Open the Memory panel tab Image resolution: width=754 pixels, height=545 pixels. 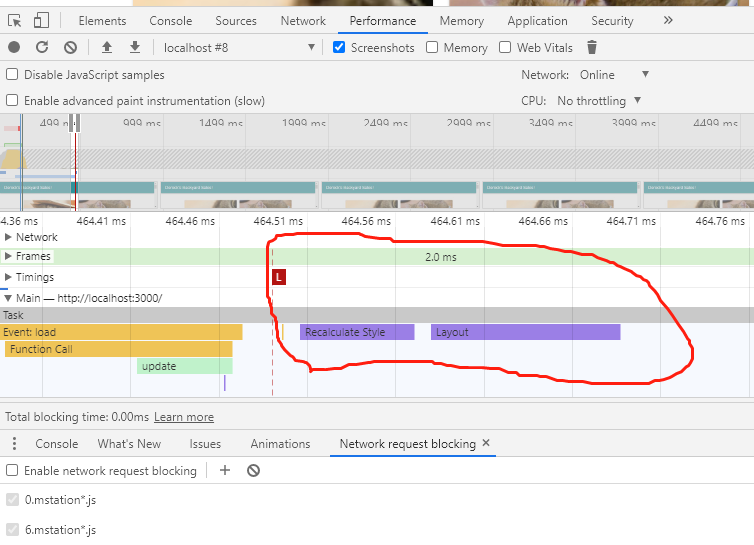462,21
